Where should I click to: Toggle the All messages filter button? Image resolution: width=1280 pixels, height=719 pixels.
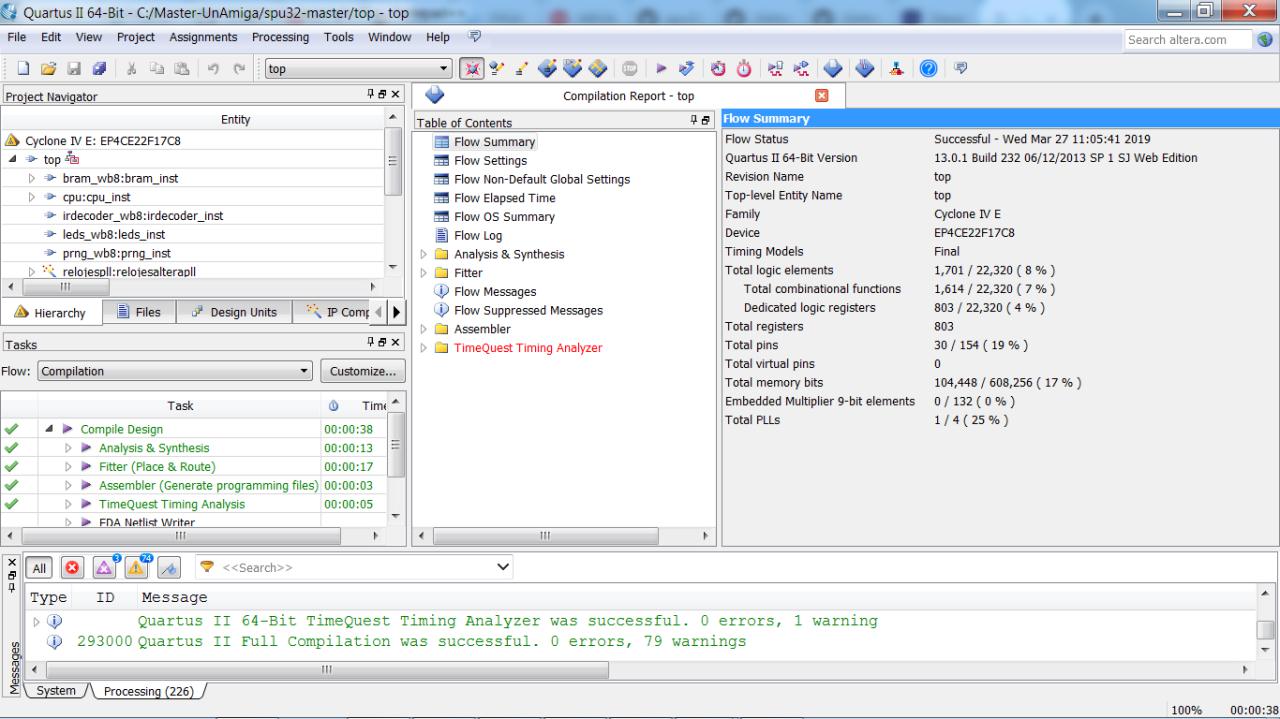point(40,568)
